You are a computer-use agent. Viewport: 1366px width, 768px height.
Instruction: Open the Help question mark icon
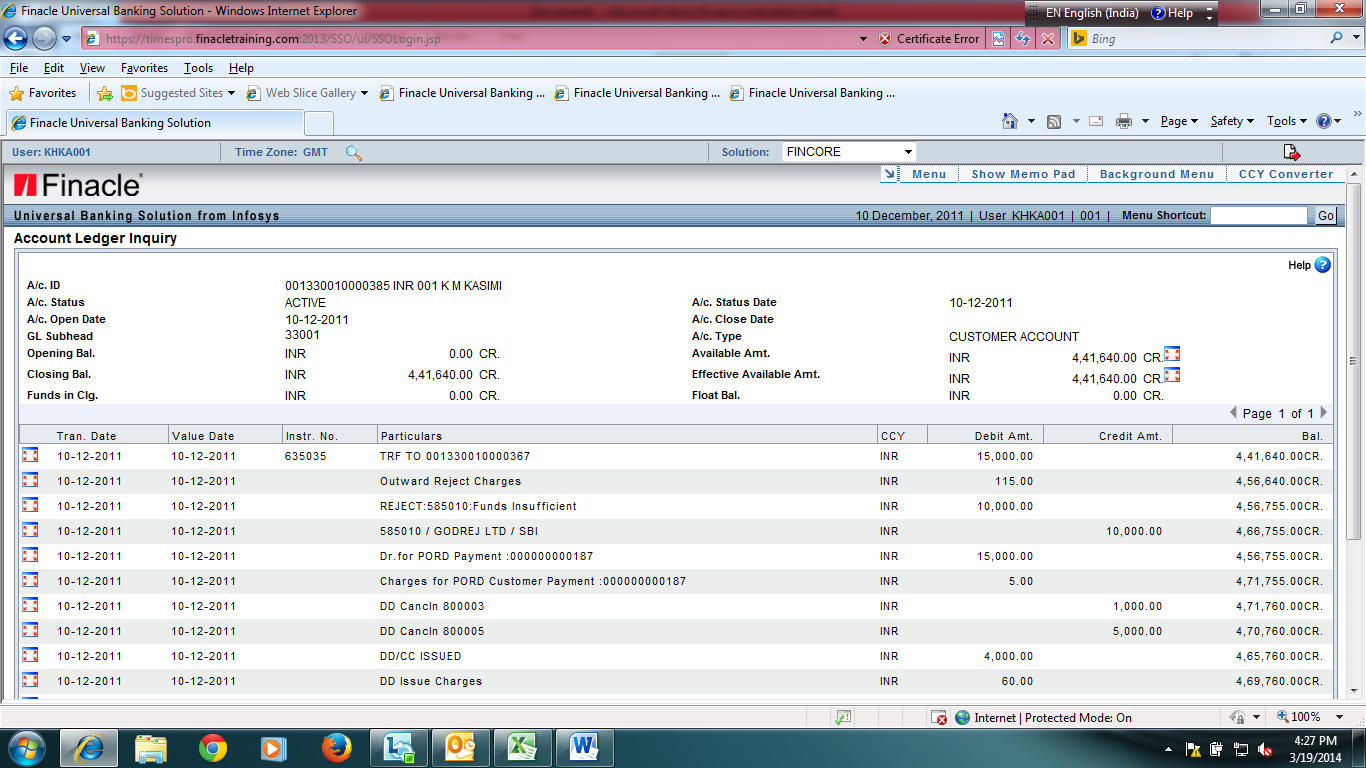pos(1322,265)
